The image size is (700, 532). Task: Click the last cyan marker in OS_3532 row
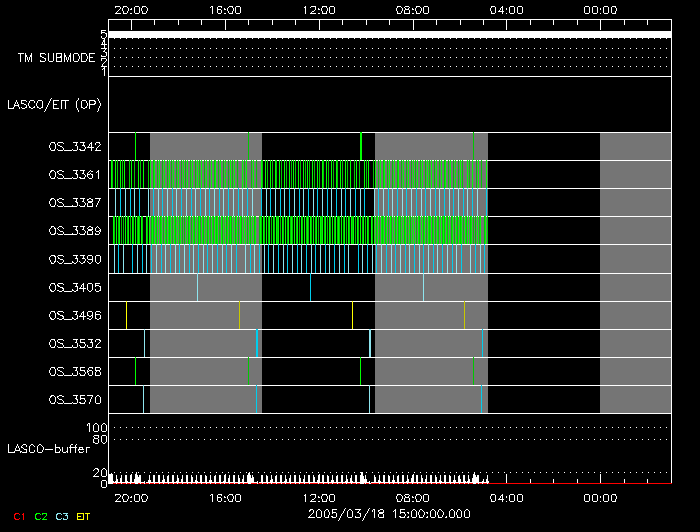[x=482, y=344]
